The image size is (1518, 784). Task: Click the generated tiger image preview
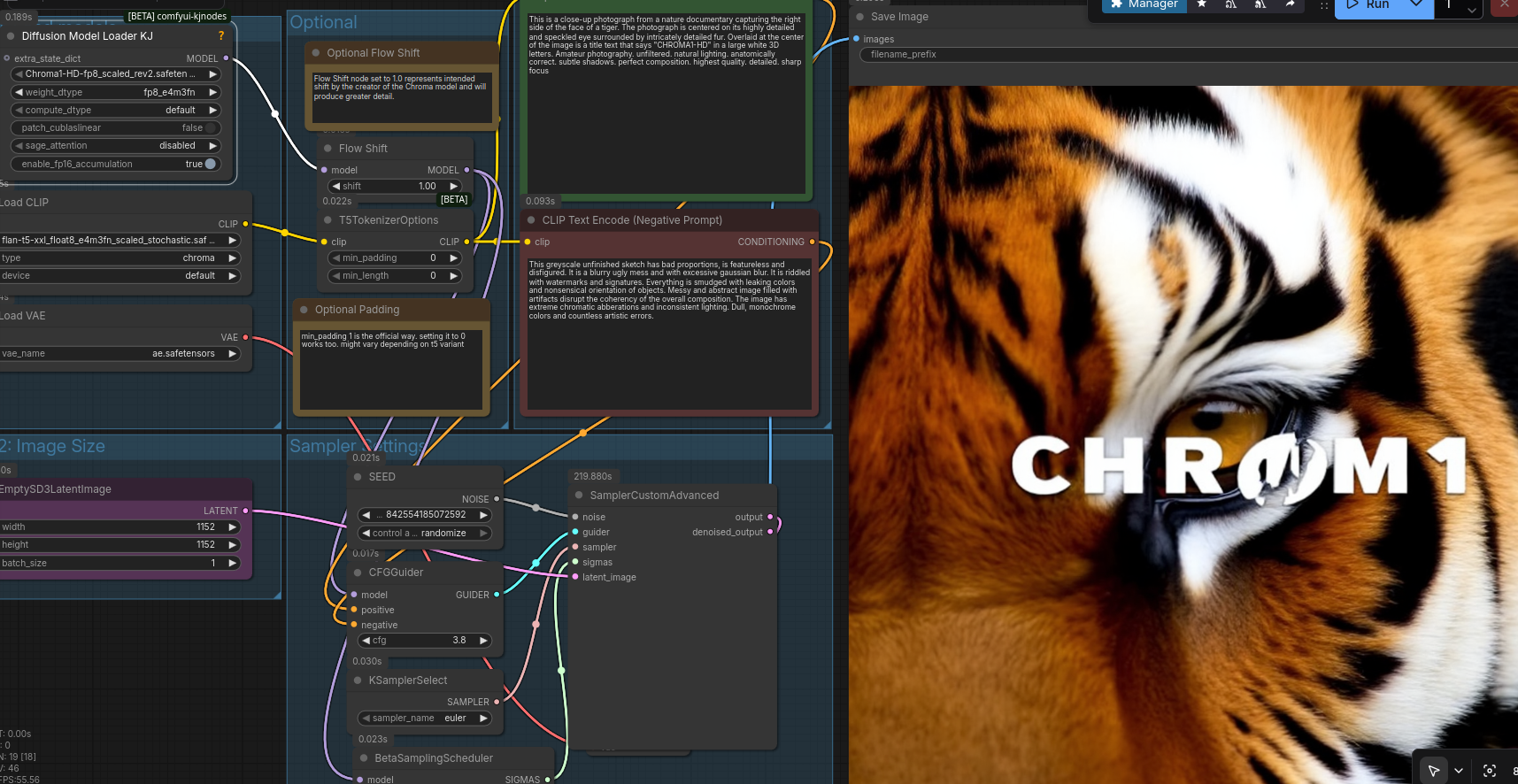pyautogui.click(x=1183, y=434)
